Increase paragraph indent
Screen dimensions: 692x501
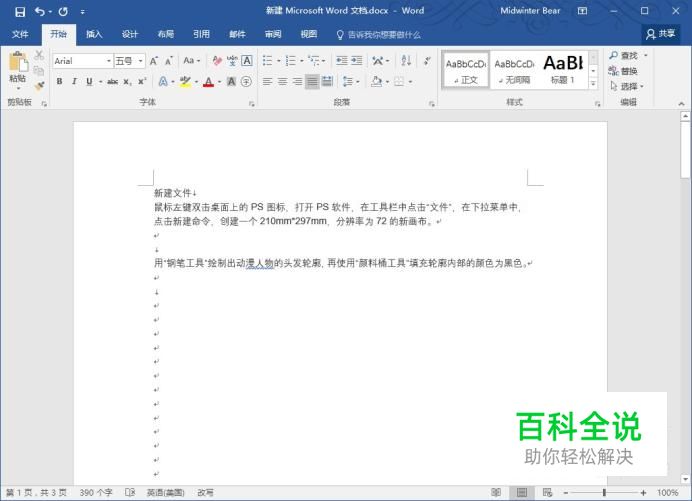tap(357, 60)
